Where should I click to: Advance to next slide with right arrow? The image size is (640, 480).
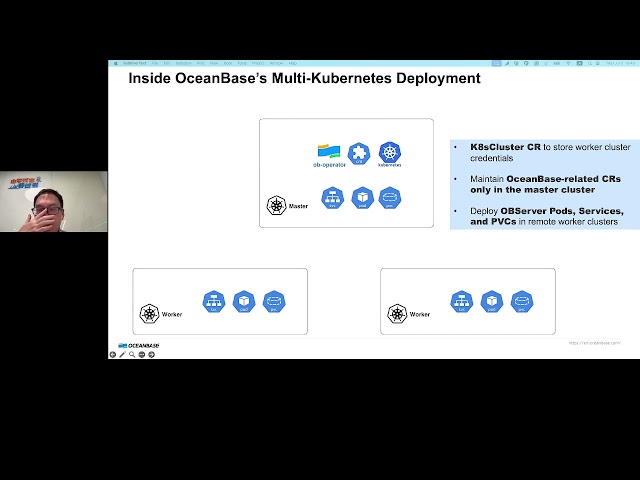[151, 354]
